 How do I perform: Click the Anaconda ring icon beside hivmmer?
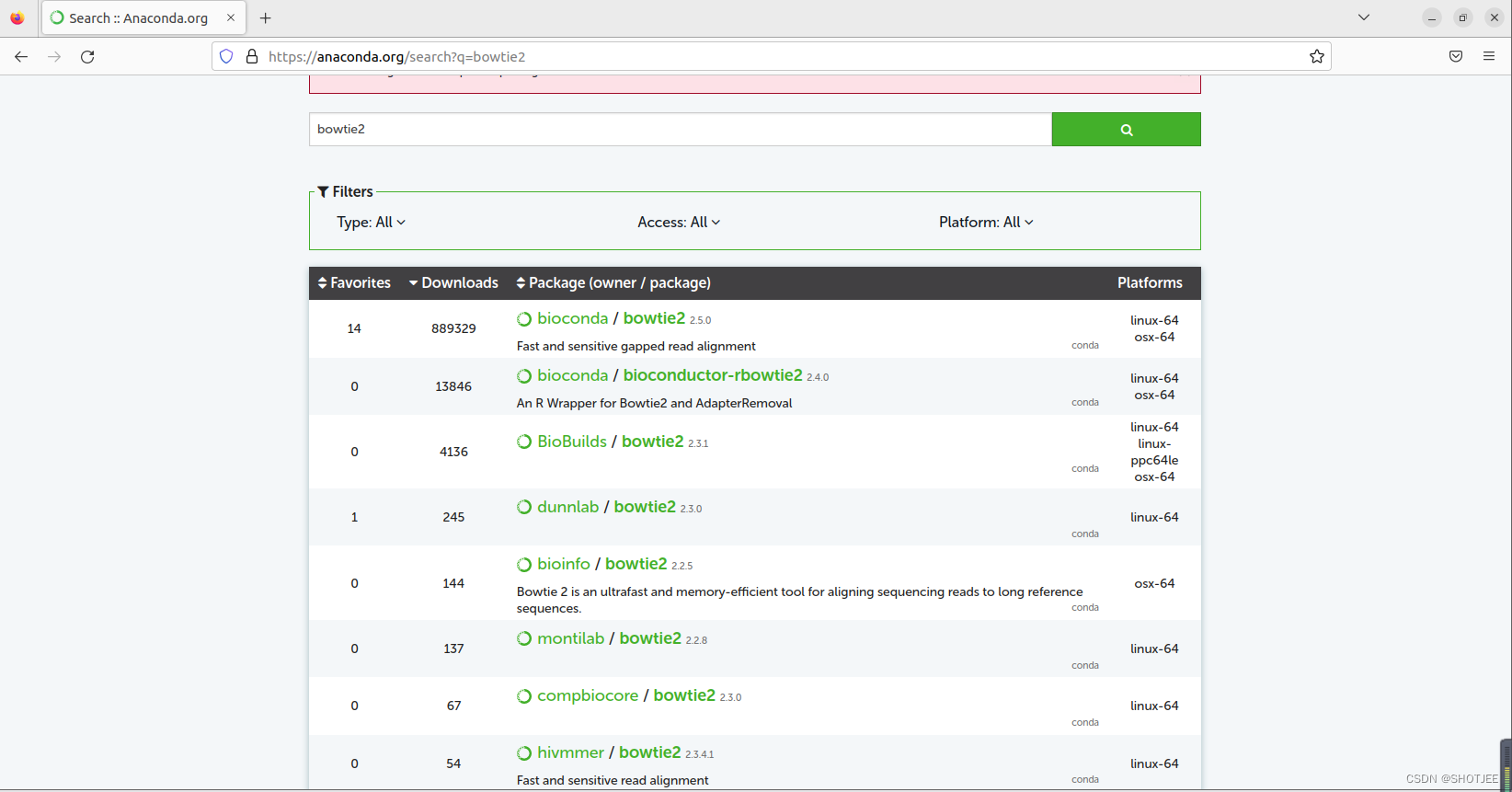(524, 753)
